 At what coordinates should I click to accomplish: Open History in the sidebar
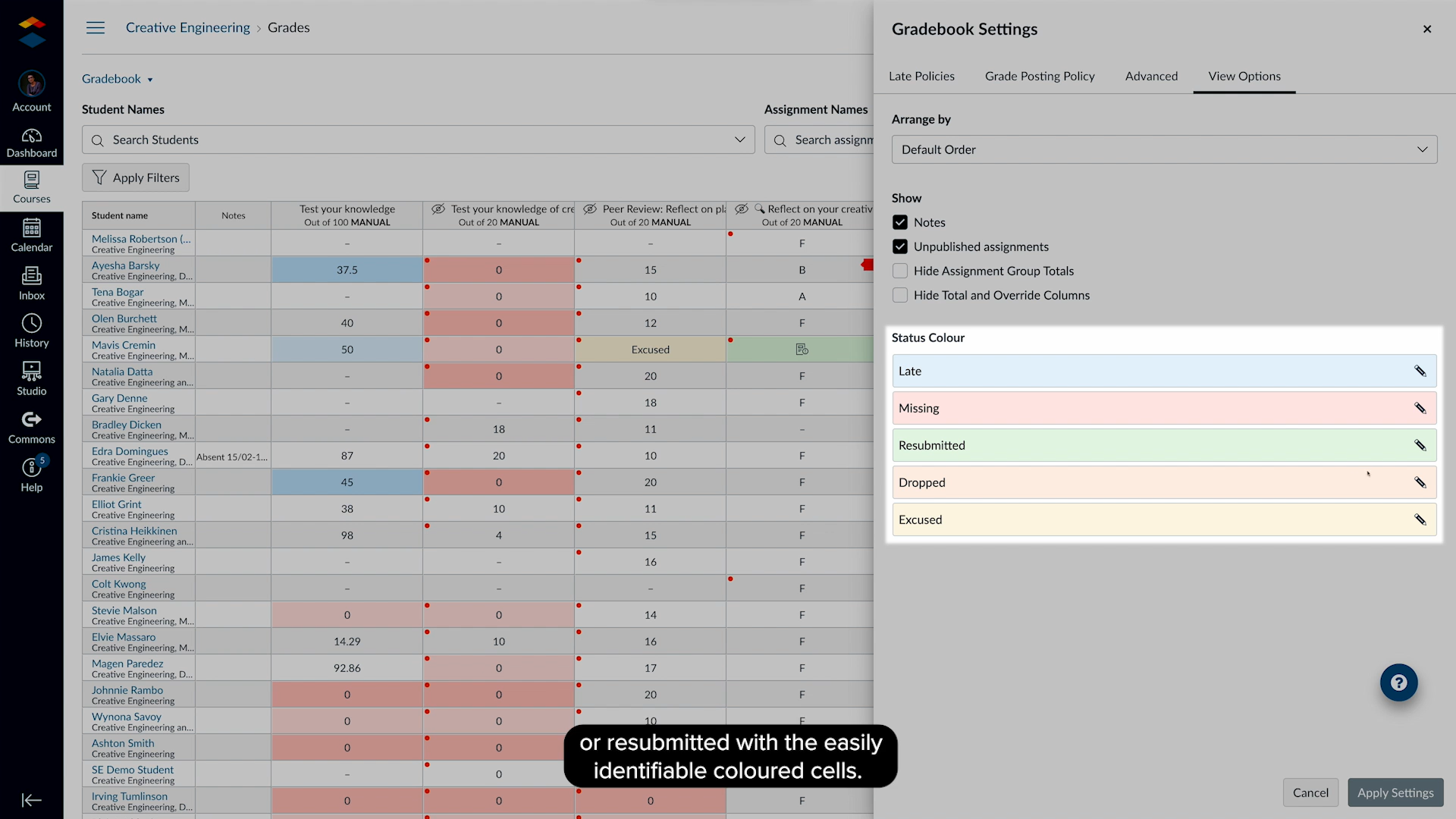tap(31, 331)
